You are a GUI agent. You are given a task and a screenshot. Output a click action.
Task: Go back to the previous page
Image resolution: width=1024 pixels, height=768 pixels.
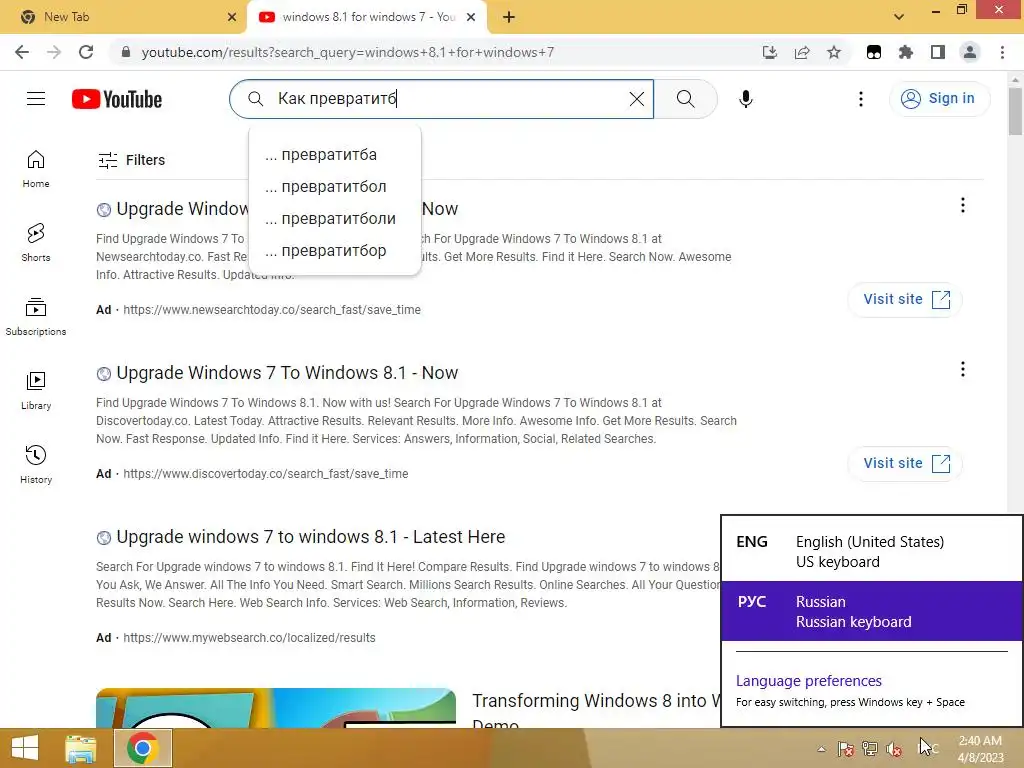click(22, 52)
